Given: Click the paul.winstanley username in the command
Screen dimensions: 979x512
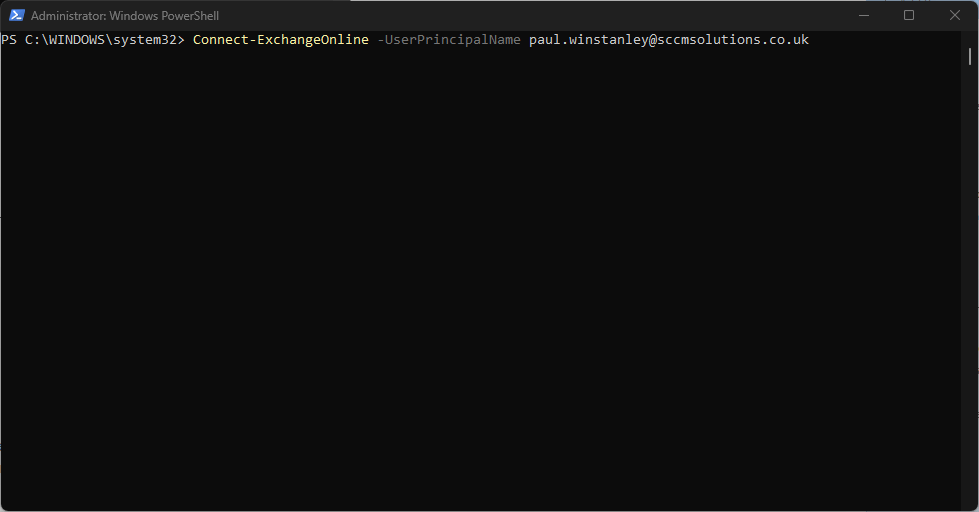Looking at the screenshot, I should point(588,40).
